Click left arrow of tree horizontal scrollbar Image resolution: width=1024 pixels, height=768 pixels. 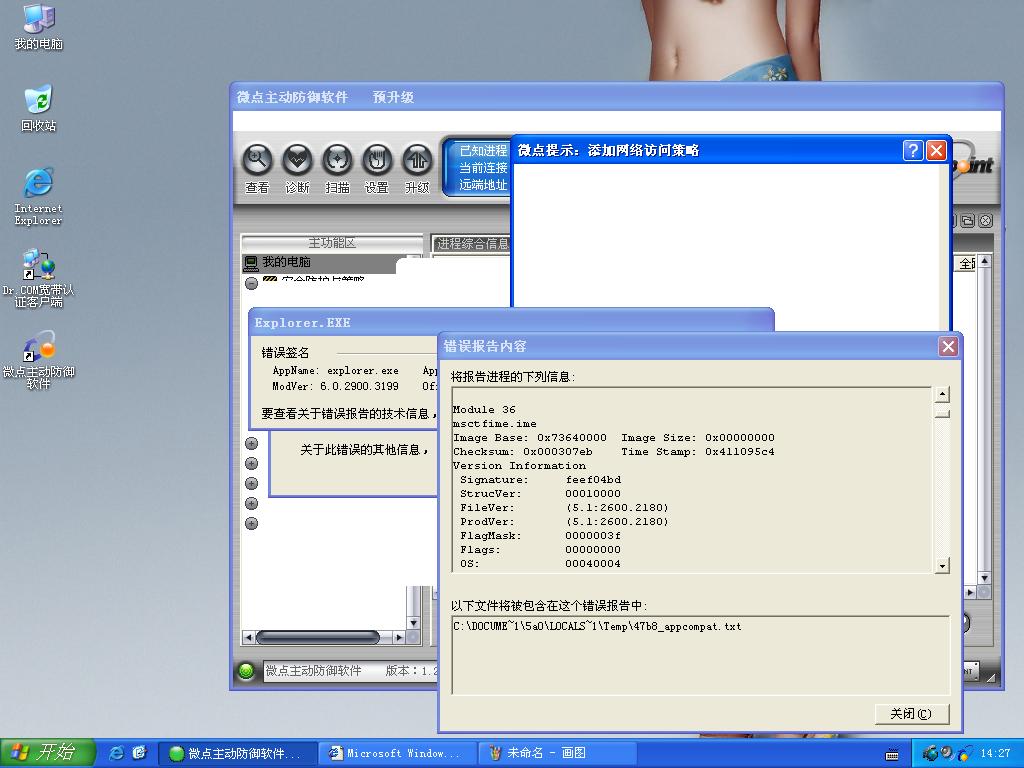coord(248,637)
